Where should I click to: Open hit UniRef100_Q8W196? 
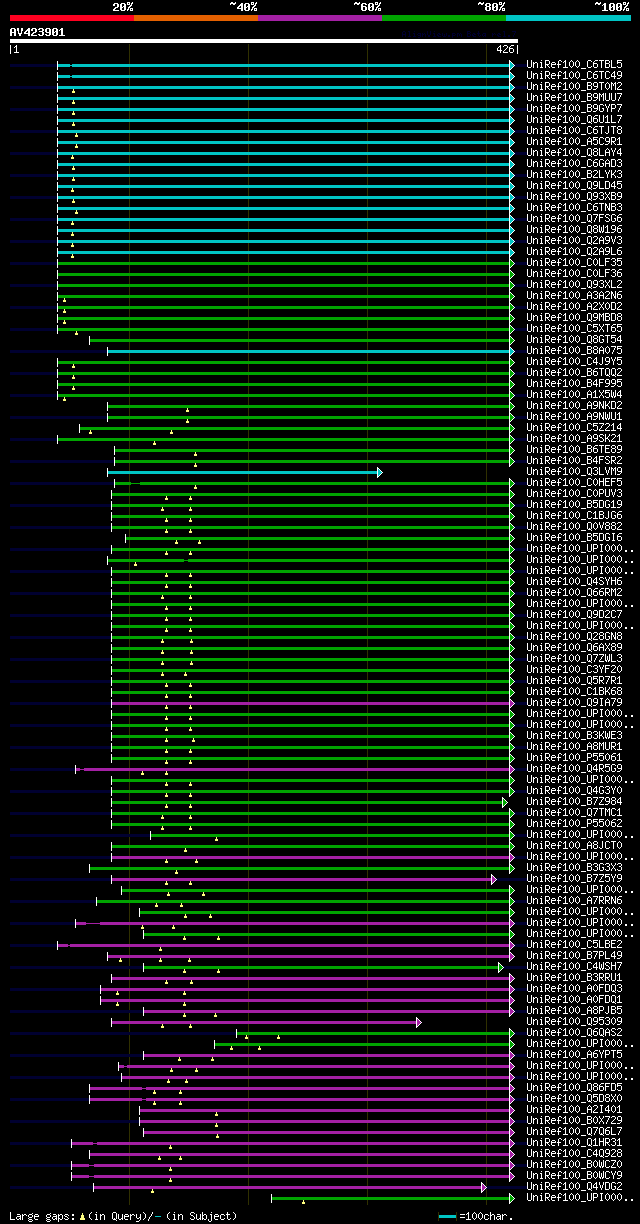coord(575,230)
